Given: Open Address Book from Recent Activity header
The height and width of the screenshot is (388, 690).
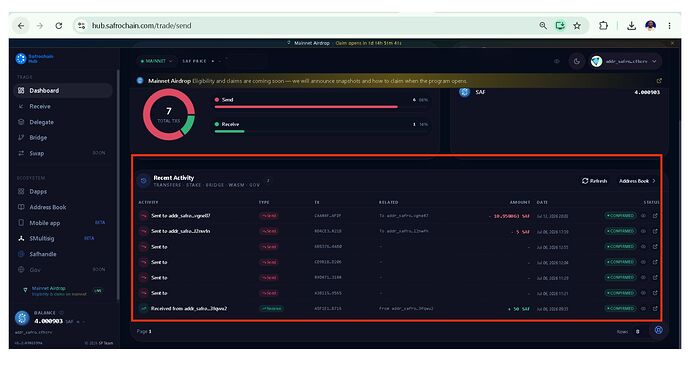Looking at the screenshot, I should (637, 181).
